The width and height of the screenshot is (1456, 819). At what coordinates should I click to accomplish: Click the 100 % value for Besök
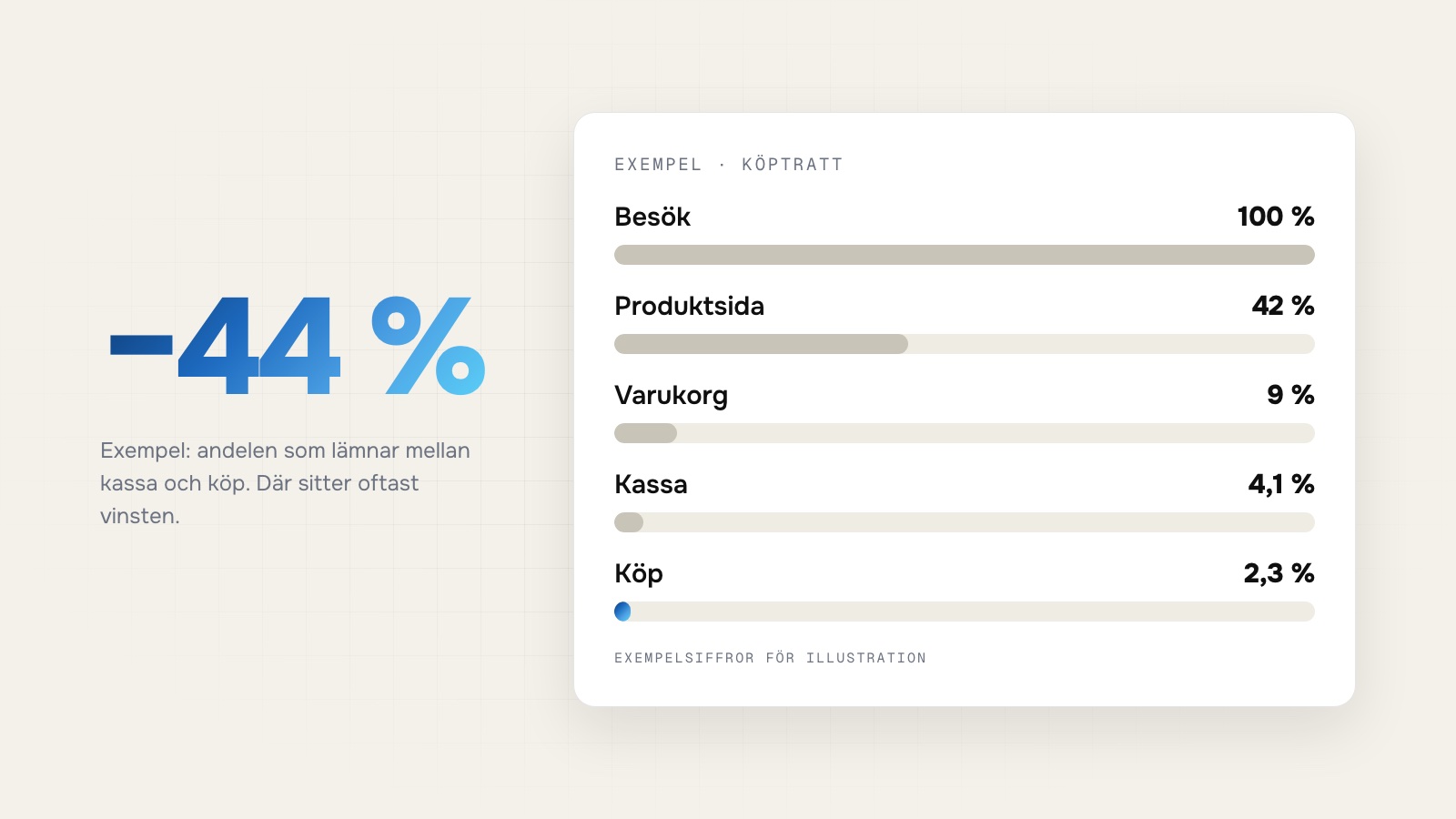[1276, 217]
